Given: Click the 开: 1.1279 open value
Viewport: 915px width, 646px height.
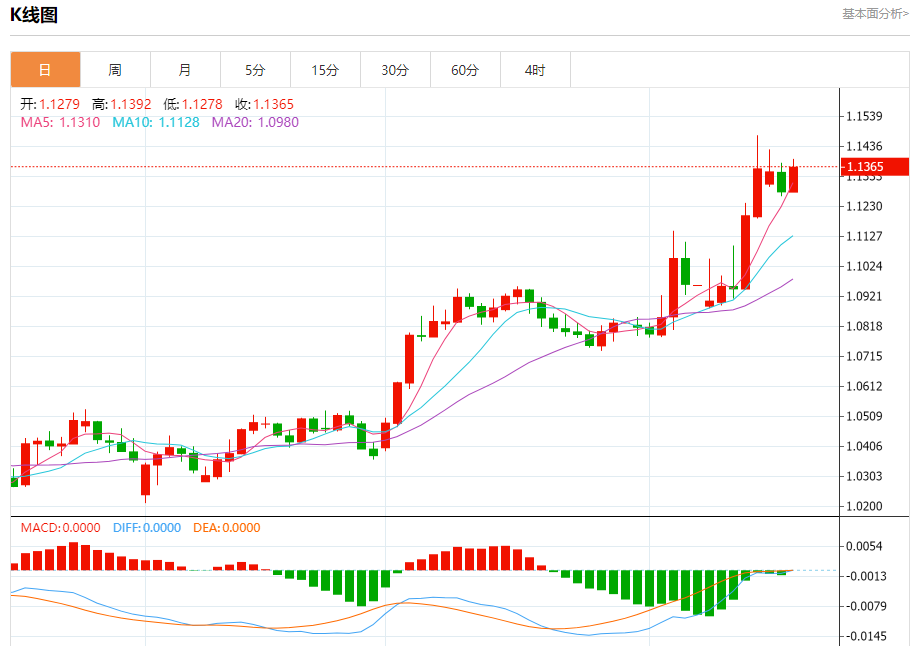Looking at the screenshot, I should [50, 104].
